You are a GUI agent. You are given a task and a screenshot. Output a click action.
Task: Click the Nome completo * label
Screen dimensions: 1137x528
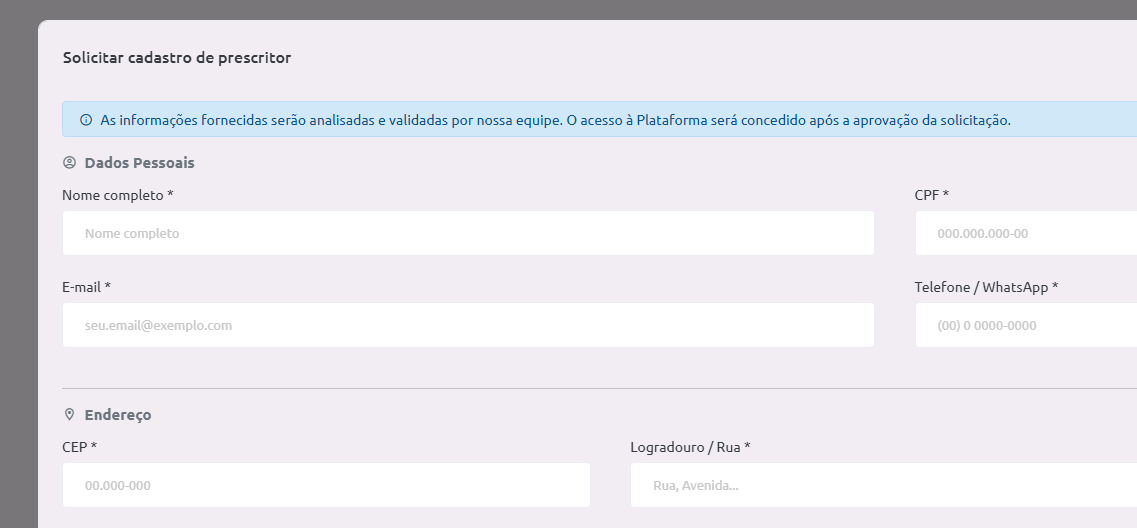[x=118, y=195]
